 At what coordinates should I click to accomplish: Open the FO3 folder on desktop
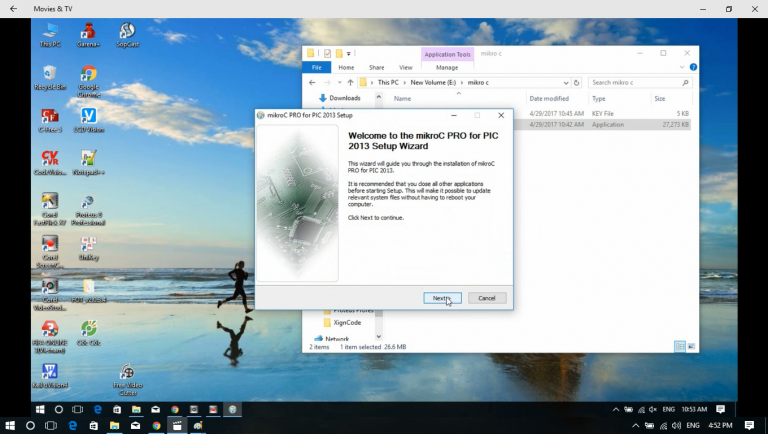click(89, 291)
